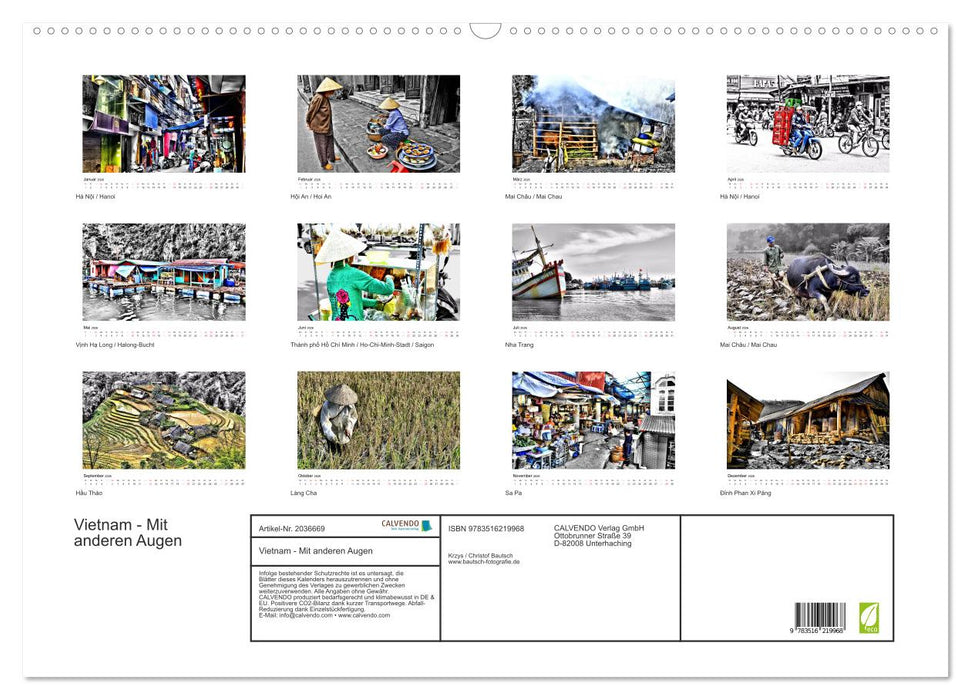Select the Hoi An street vendors photo
This screenshot has height=700, width=971.
(x=378, y=124)
